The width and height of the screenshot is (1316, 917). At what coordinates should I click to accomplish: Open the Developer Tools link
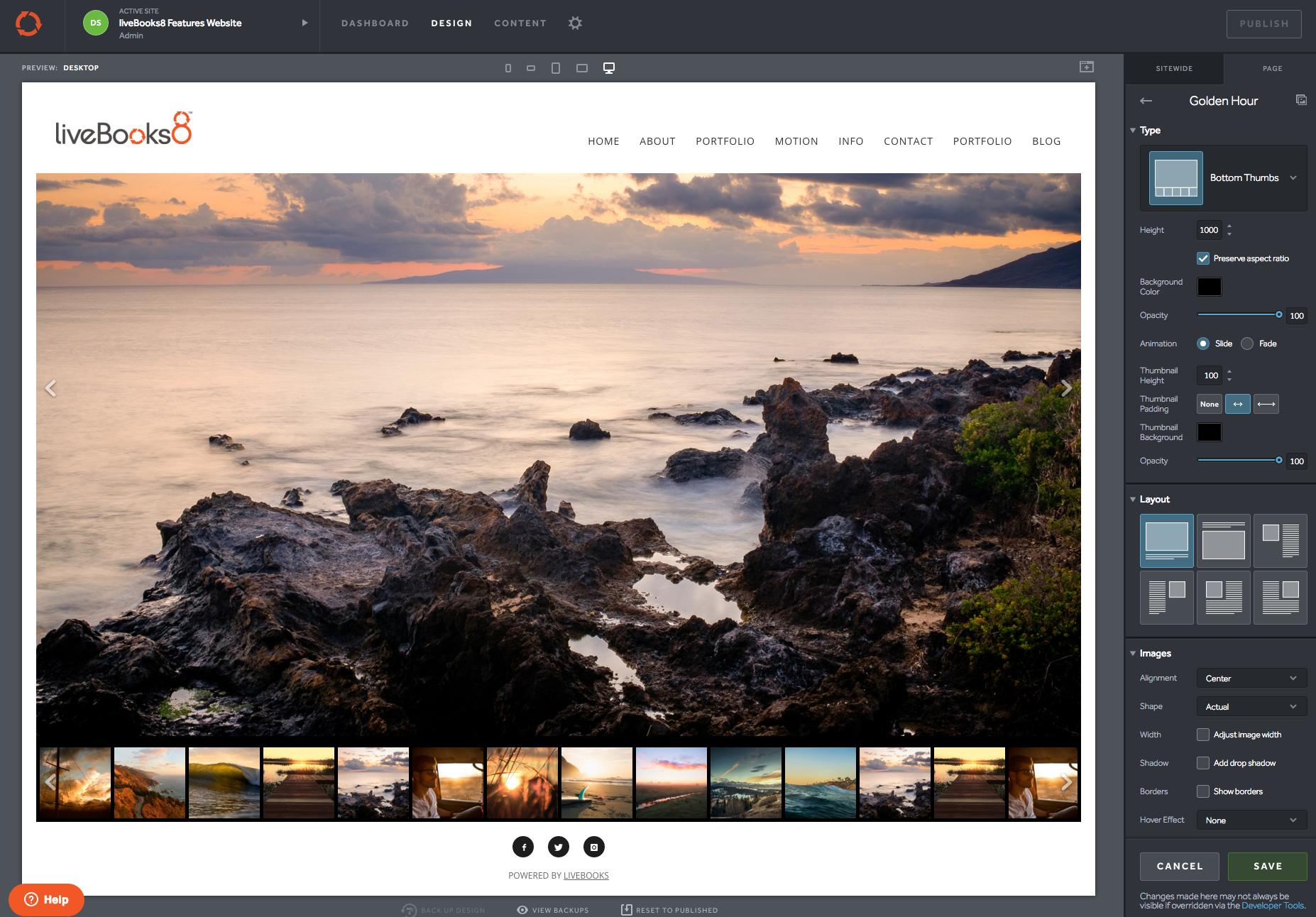(1273, 906)
